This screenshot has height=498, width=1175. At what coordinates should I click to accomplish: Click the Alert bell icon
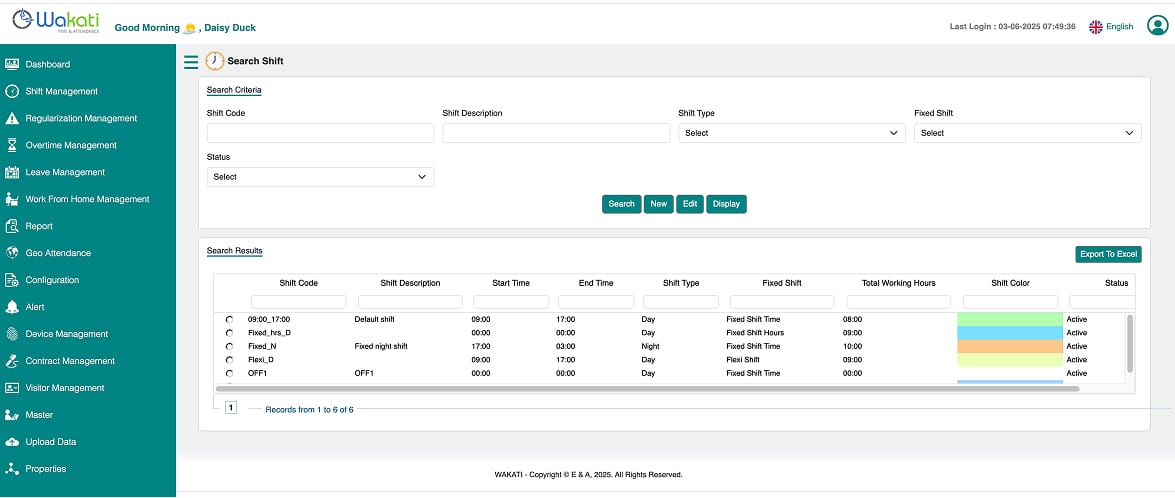pos(12,307)
